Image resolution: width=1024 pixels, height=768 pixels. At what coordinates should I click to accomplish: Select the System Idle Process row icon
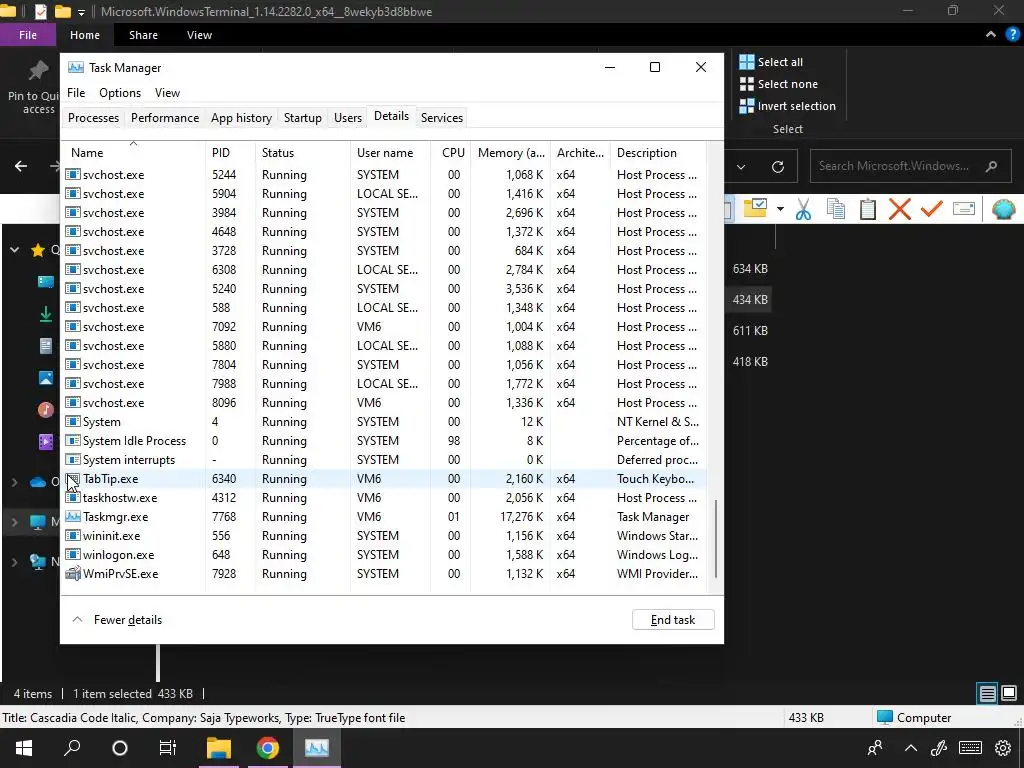pos(73,441)
